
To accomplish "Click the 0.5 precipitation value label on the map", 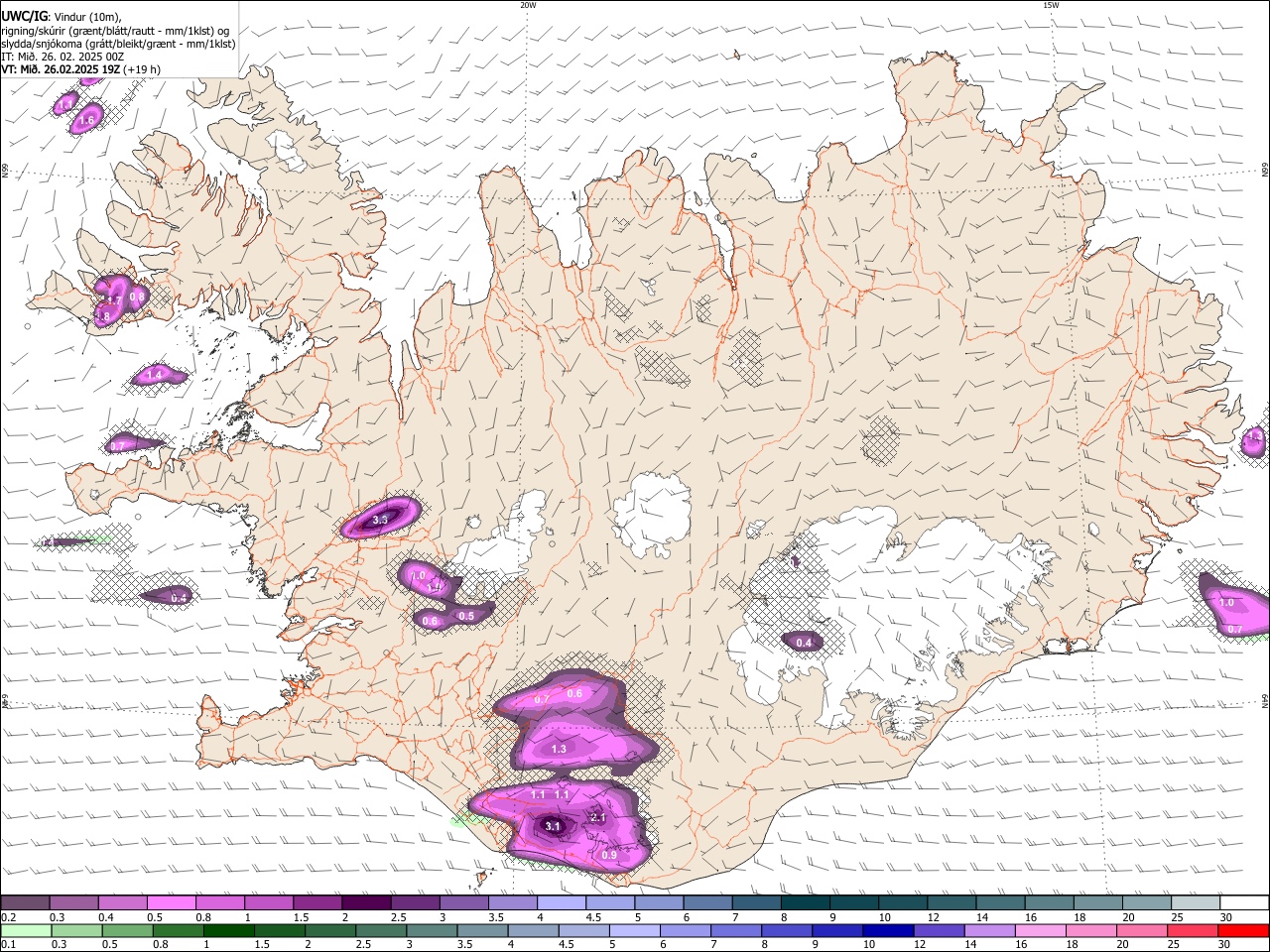I will 466,616.
